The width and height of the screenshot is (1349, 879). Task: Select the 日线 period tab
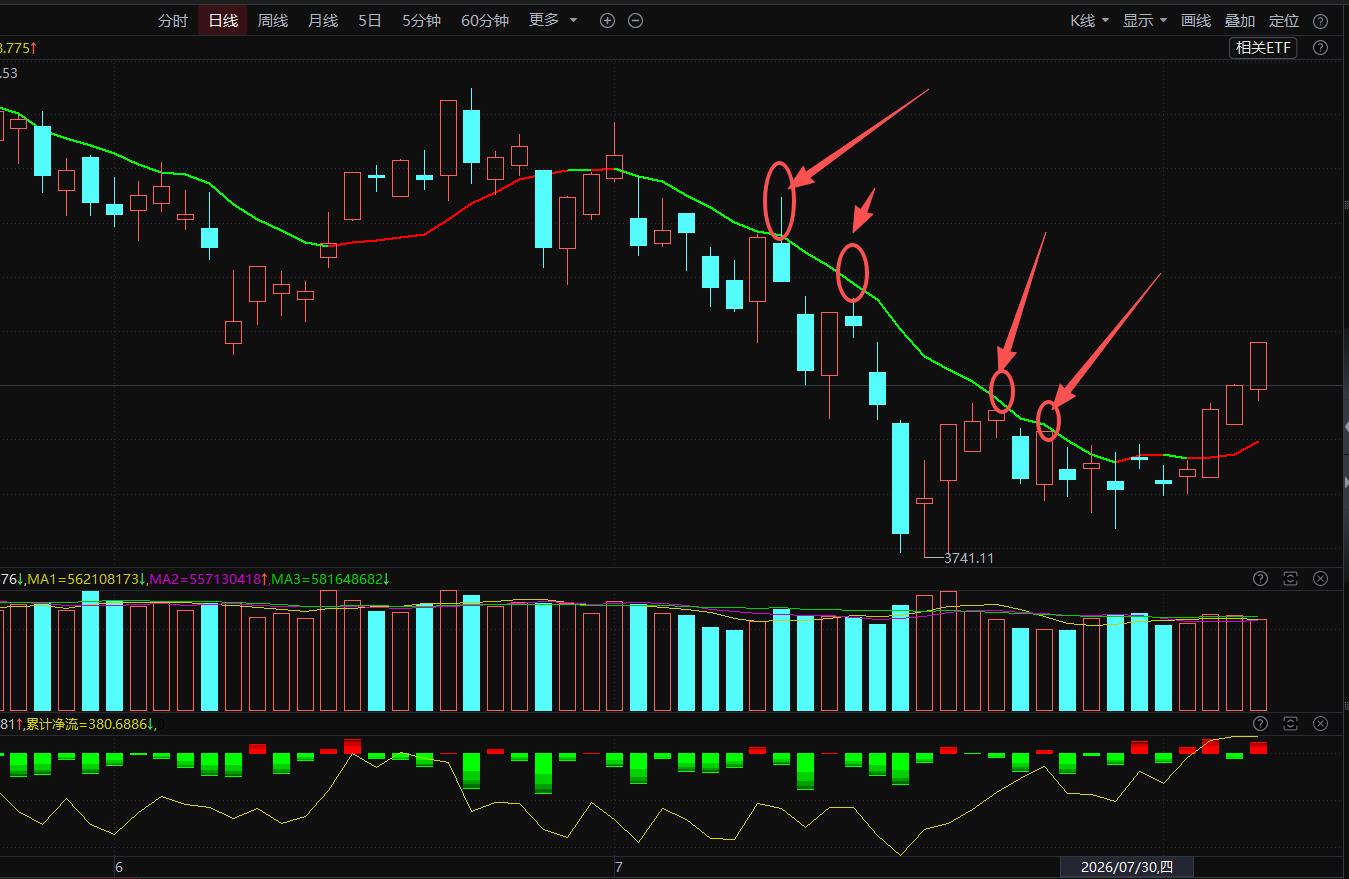pyautogui.click(x=223, y=21)
